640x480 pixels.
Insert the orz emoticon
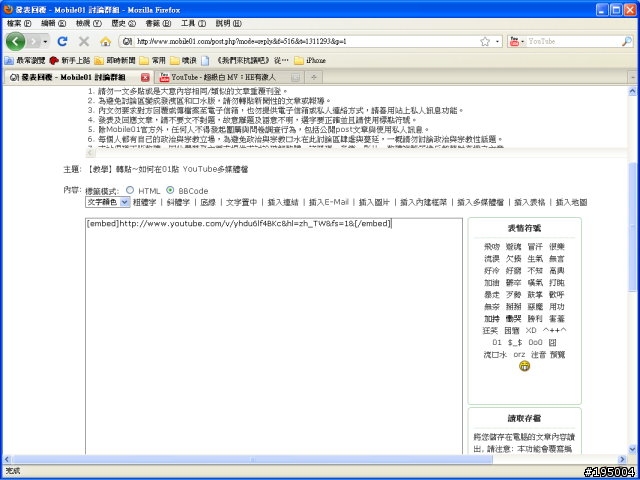(x=519, y=354)
